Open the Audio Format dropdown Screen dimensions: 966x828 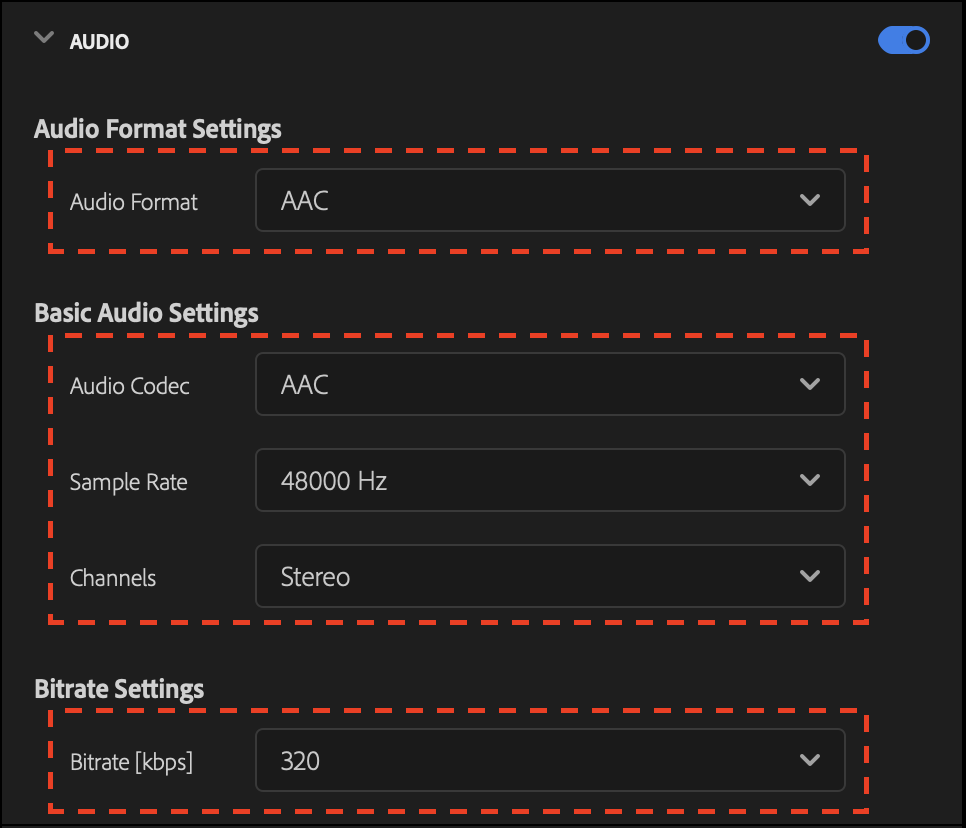pyautogui.click(x=550, y=200)
